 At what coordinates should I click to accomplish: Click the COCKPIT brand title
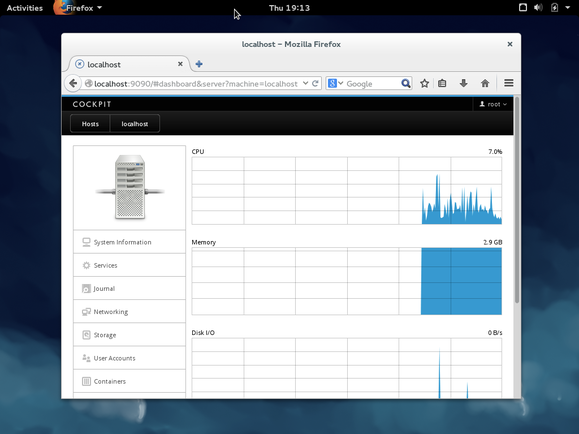[92, 104]
